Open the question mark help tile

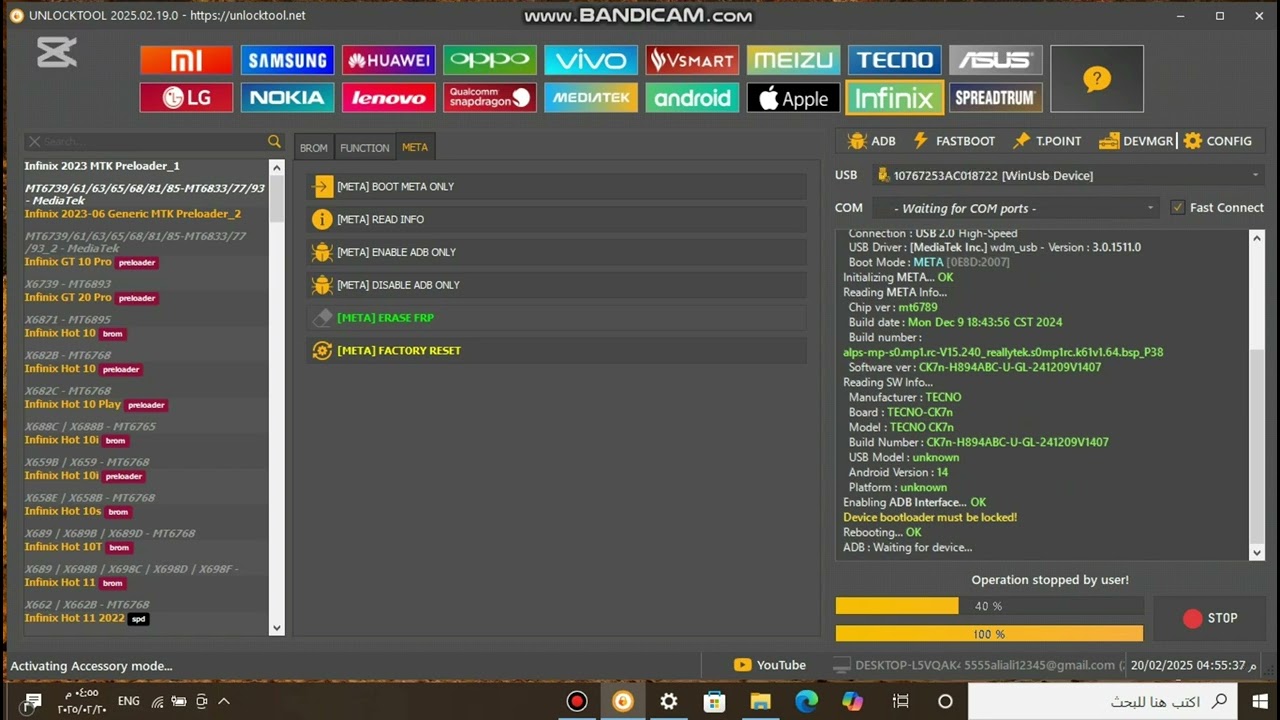tap(1097, 79)
